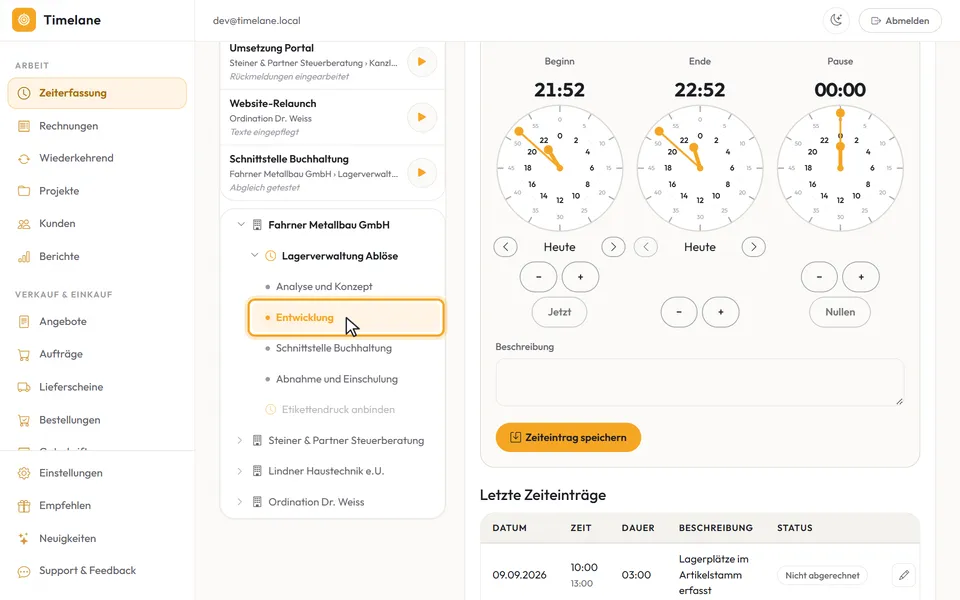Screen dimensions: 960x600
Task: Click into the Beschreibung text field
Action: coord(700,382)
